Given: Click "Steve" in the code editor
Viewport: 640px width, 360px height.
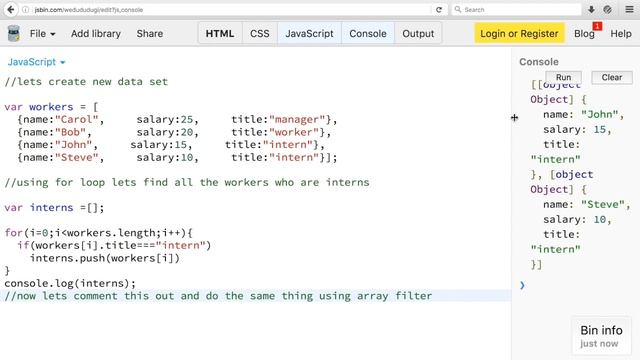Looking at the screenshot, I should point(77,158).
